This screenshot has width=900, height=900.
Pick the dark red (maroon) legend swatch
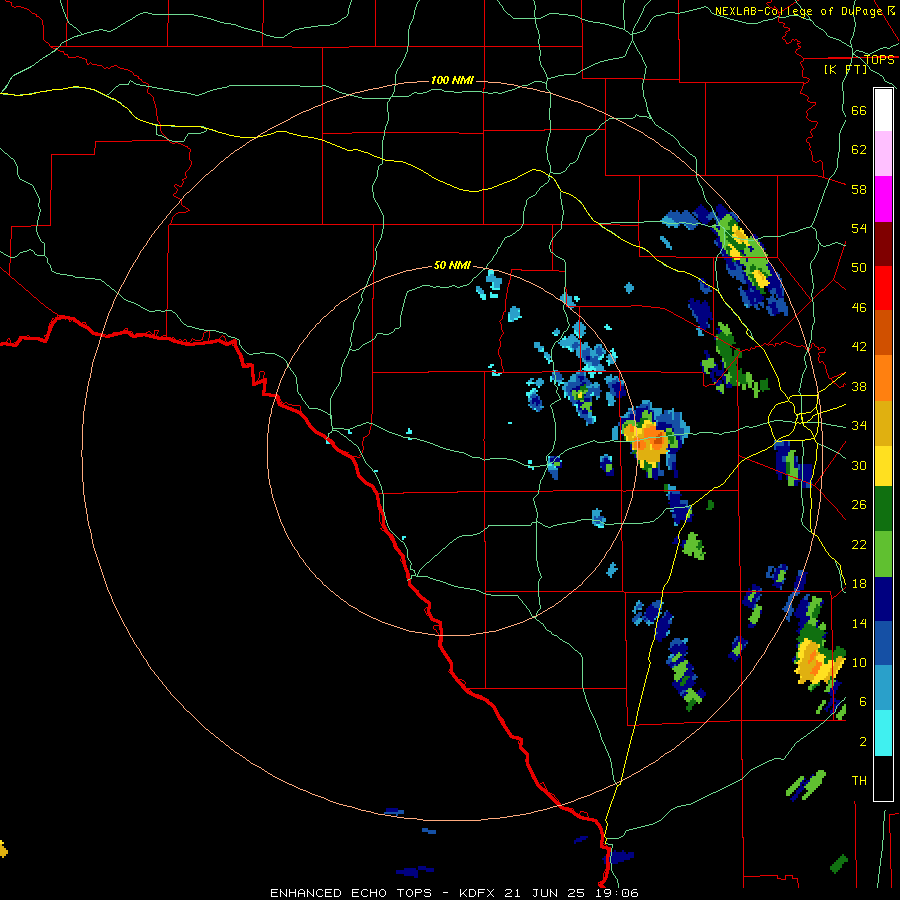pyautogui.click(x=883, y=244)
